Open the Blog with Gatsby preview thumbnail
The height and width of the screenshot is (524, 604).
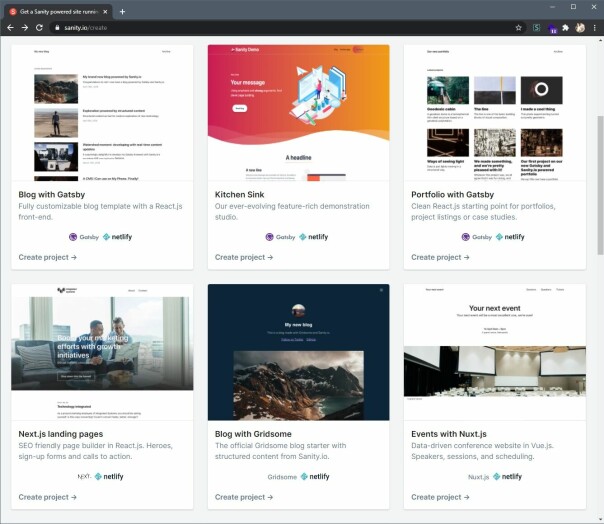click(102, 113)
